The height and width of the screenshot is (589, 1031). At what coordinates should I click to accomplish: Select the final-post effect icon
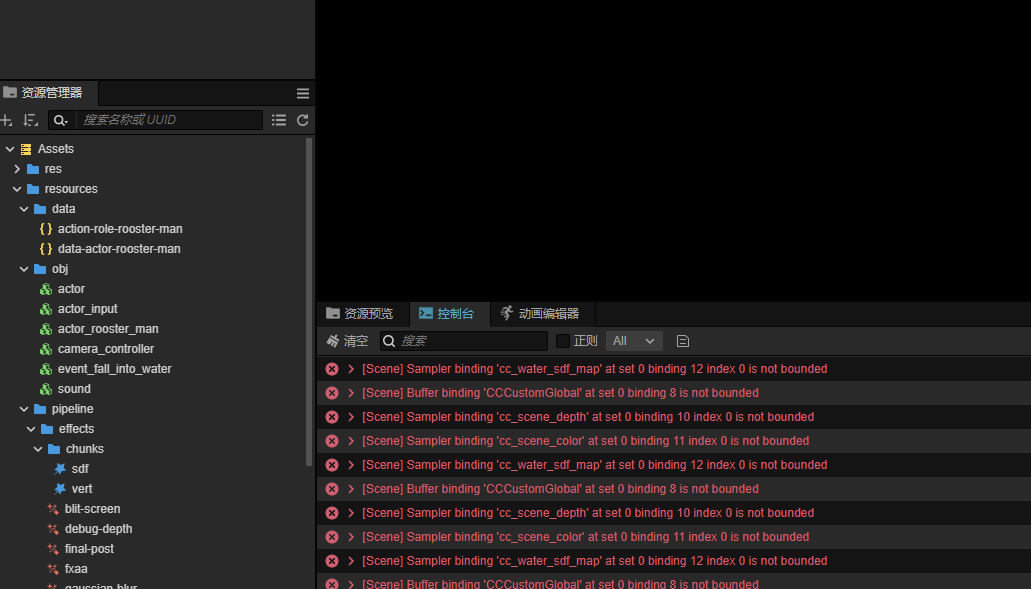pos(53,549)
